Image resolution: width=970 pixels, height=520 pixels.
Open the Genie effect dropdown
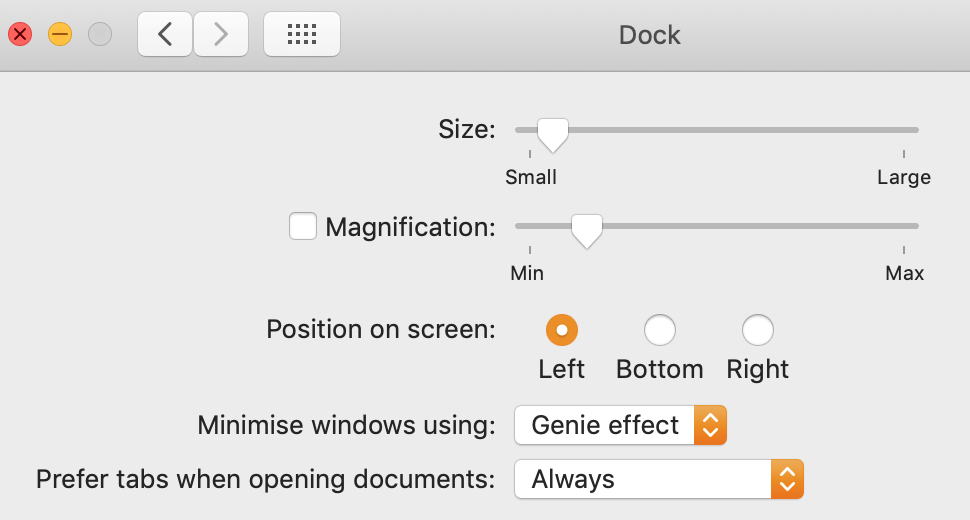(620, 425)
